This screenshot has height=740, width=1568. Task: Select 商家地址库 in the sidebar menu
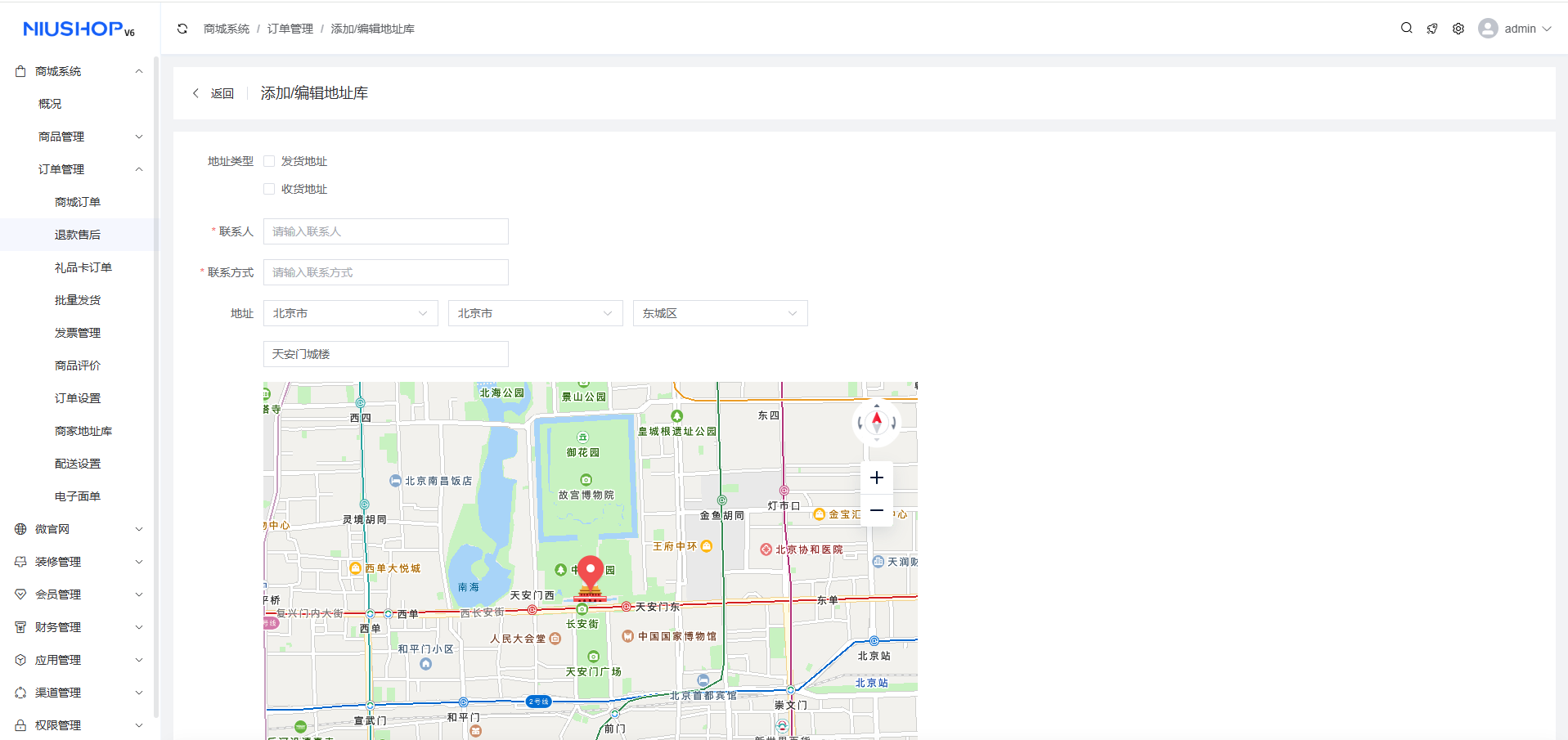click(83, 431)
